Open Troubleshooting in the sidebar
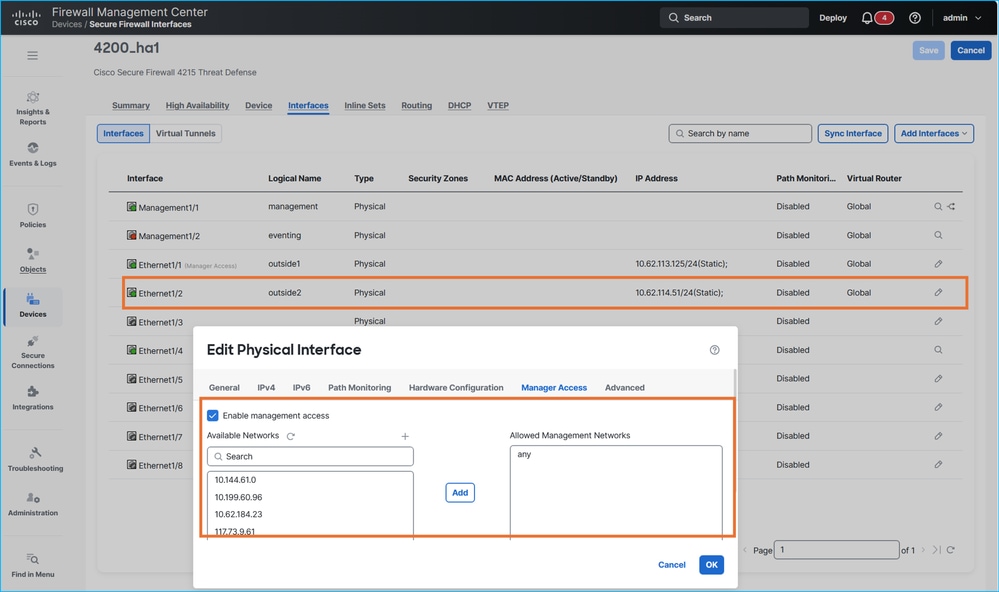The image size is (999, 592). (35, 459)
